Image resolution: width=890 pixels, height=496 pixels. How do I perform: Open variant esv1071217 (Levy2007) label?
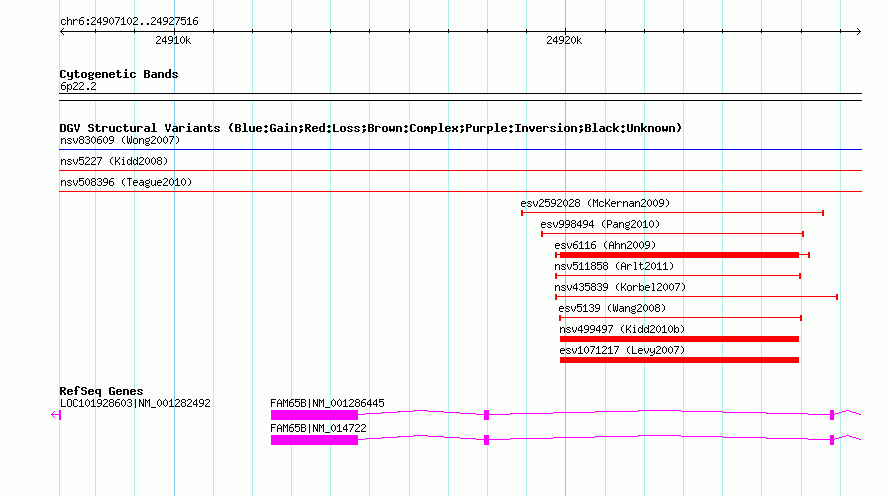coord(622,350)
